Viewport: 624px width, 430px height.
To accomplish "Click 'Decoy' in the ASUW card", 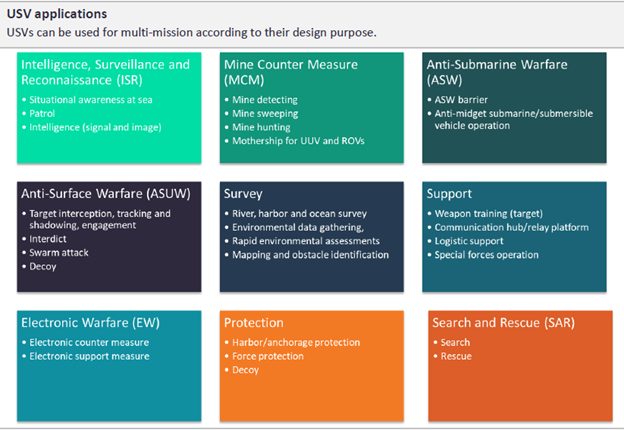I will pos(43,267).
